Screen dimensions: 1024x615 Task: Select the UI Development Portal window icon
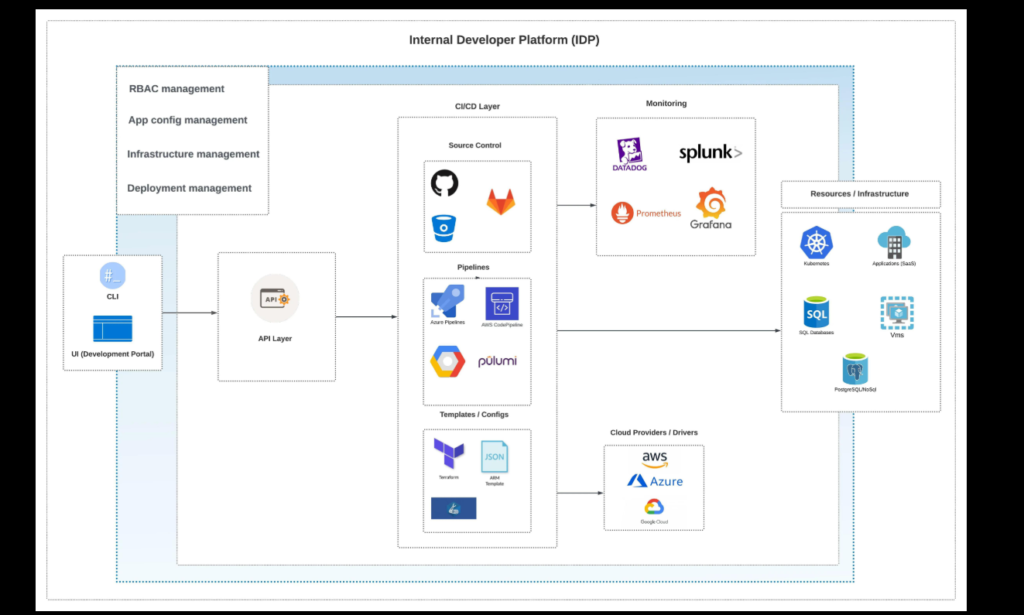(x=112, y=328)
